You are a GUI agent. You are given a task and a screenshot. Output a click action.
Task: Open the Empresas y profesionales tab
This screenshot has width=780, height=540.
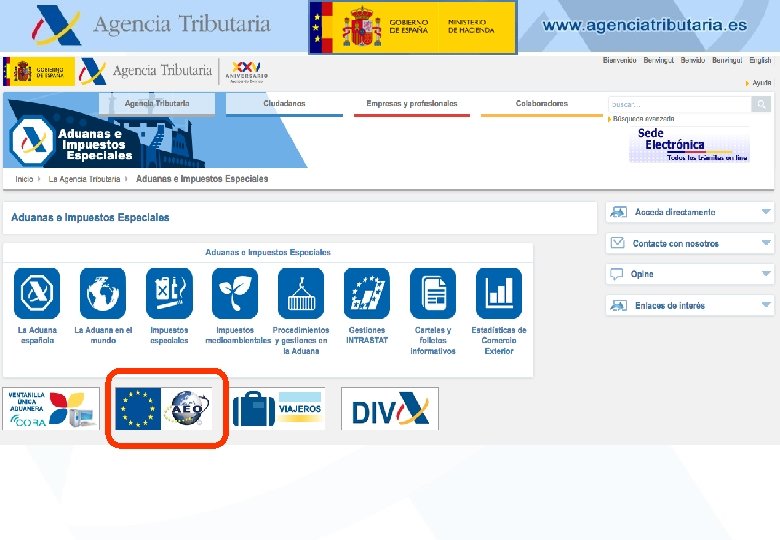(x=412, y=103)
